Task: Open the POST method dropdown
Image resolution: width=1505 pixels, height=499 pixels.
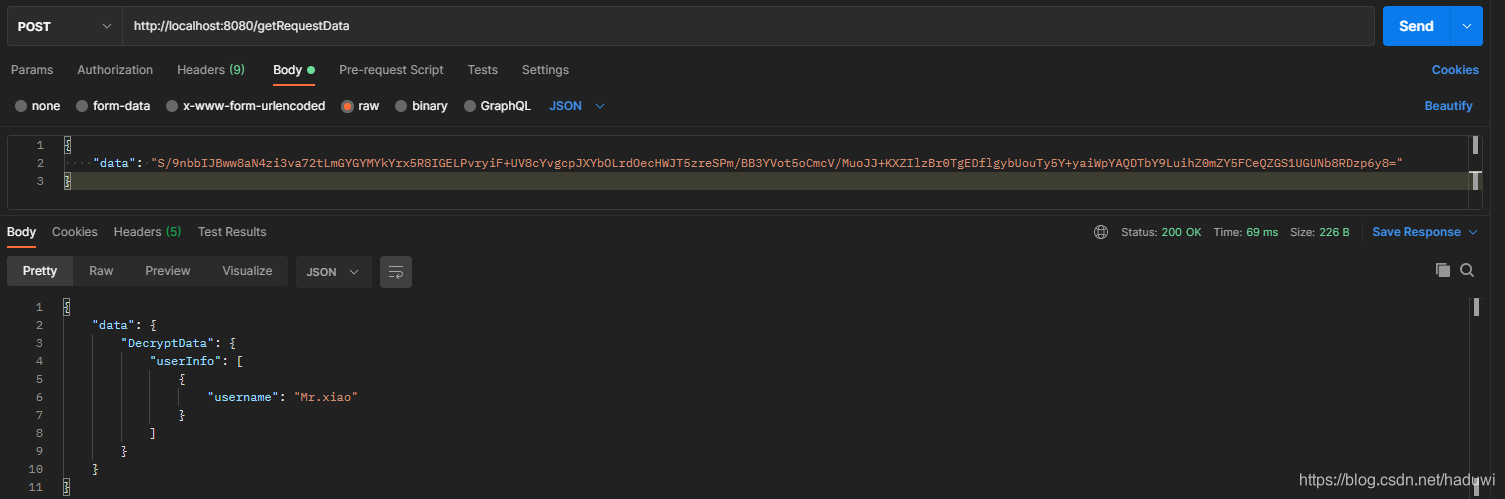Action: (65, 26)
